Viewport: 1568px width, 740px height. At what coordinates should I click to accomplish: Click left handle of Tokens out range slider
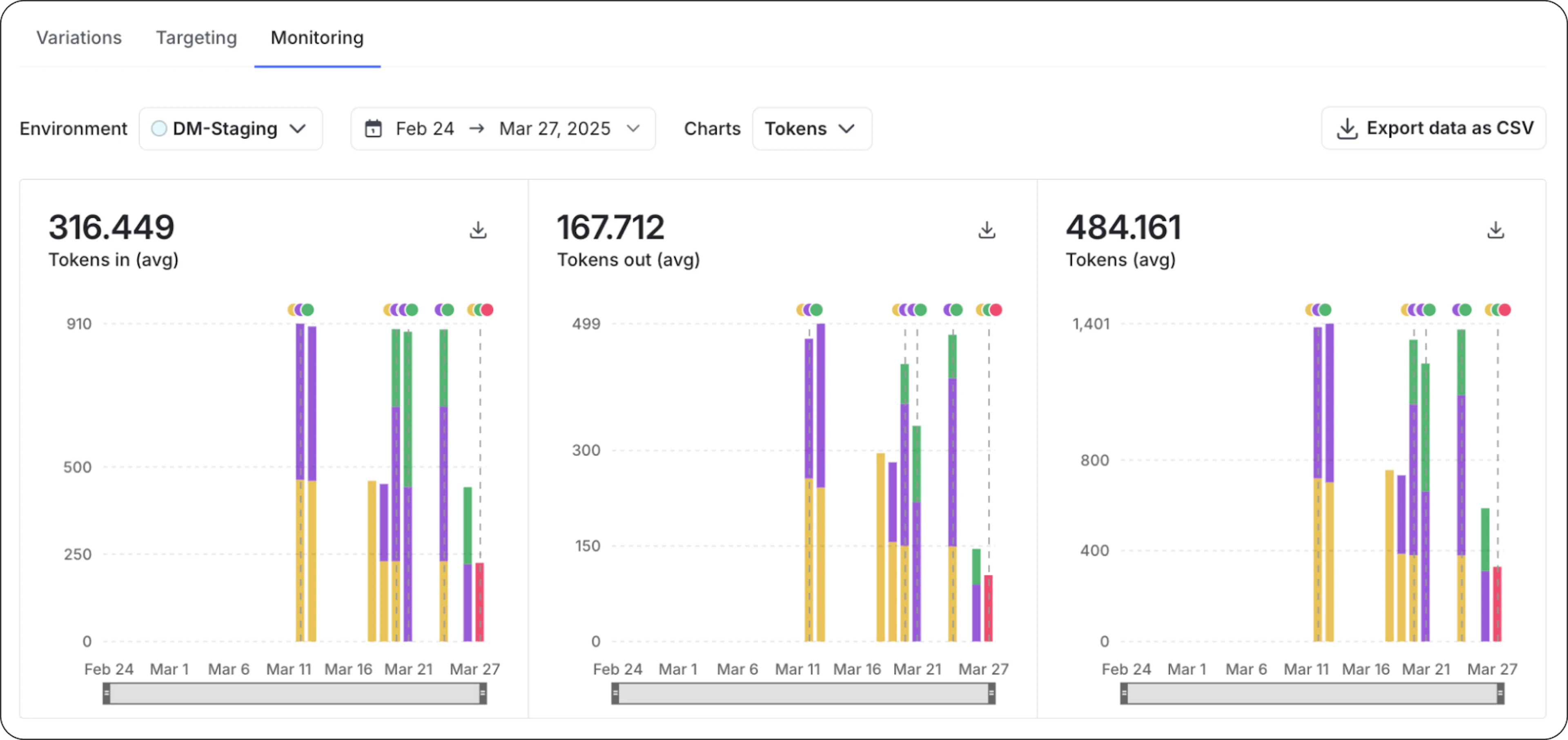[615, 693]
